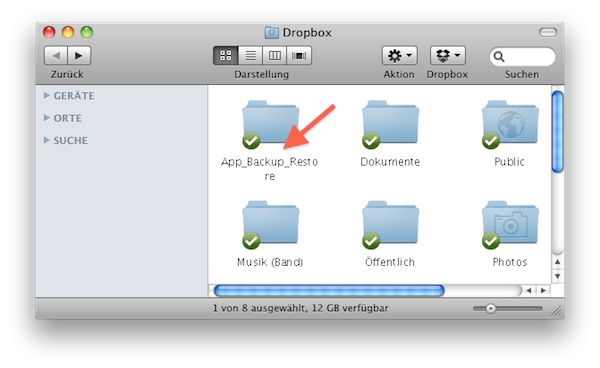Click the Öffentlich folder name label
Screen dimensions: 600x368
click(x=390, y=262)
